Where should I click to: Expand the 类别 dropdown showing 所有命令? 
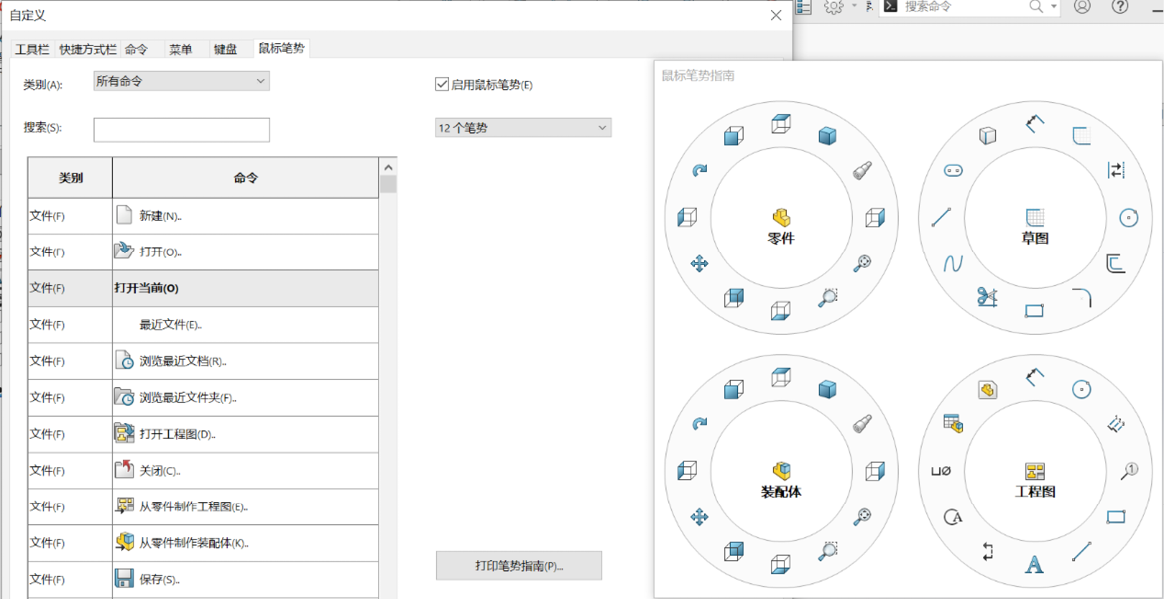pyautogui.click(x=181, y=82)
